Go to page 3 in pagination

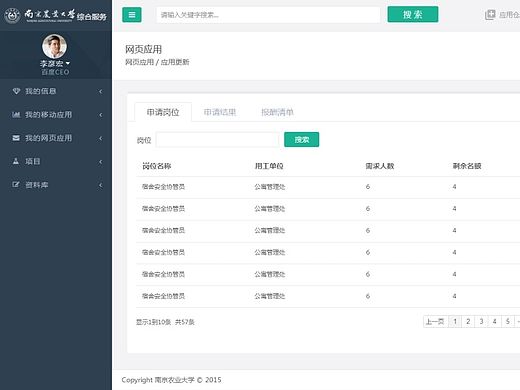481,322
